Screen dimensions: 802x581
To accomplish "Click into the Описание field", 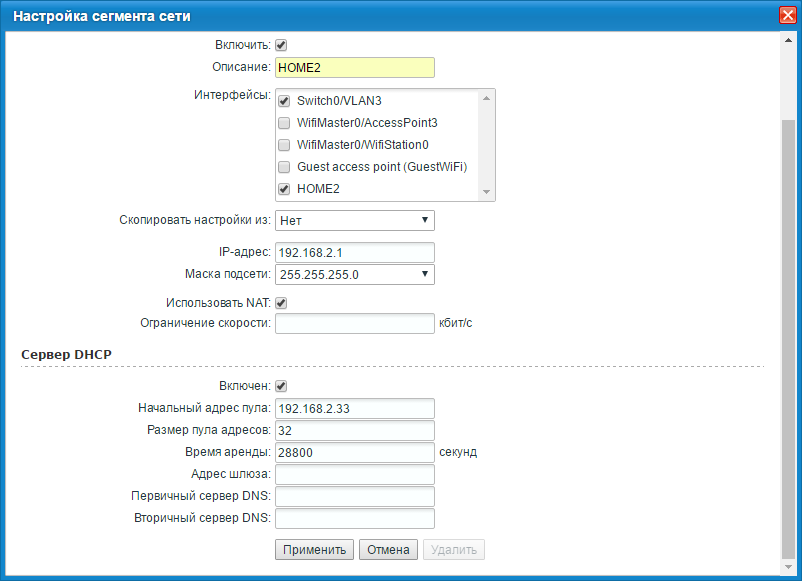I will pyautogui.click(x=354, y=67).
